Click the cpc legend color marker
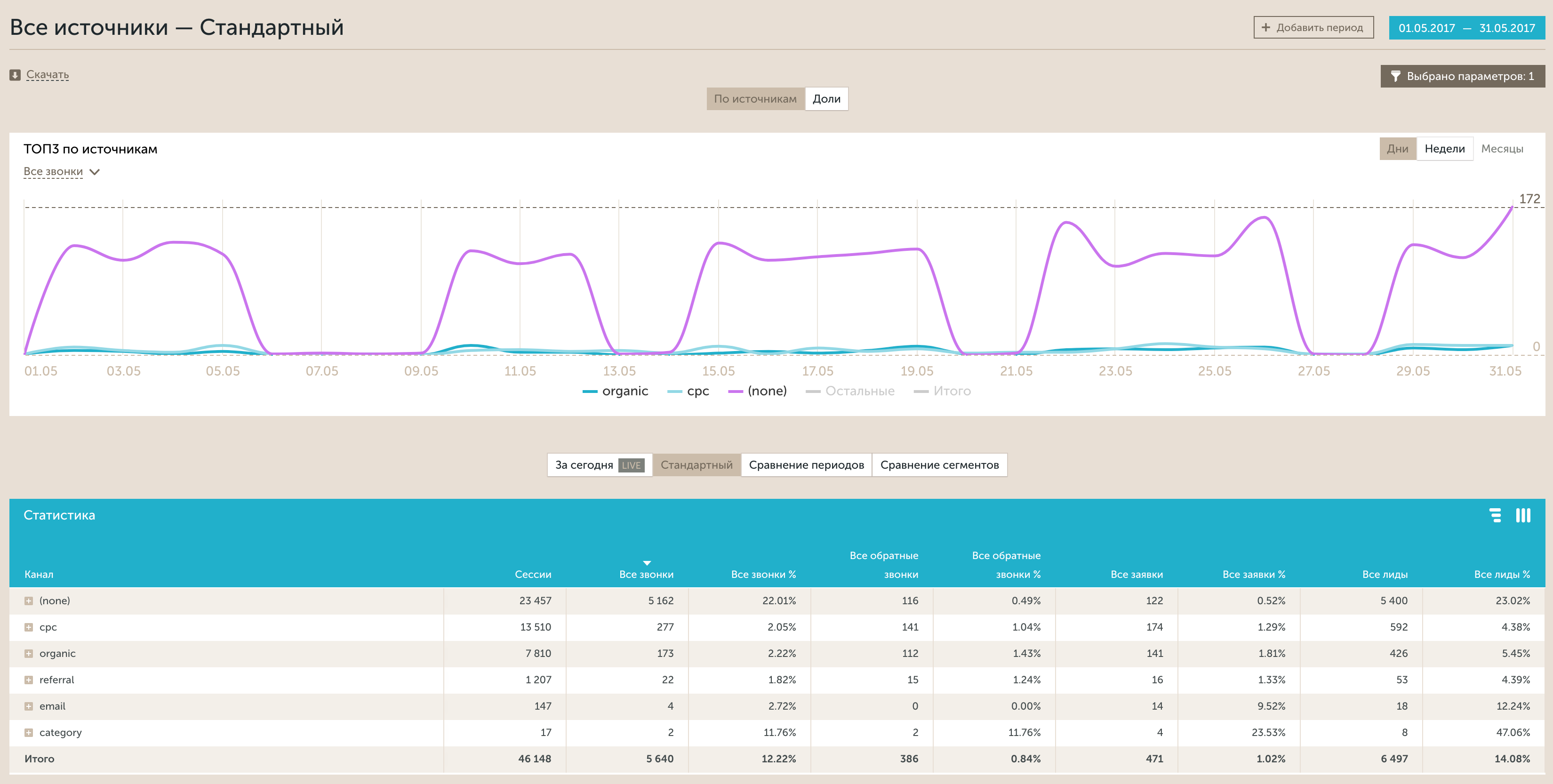This screenshot has height=784, width=1553. click(x=675, y=392)
